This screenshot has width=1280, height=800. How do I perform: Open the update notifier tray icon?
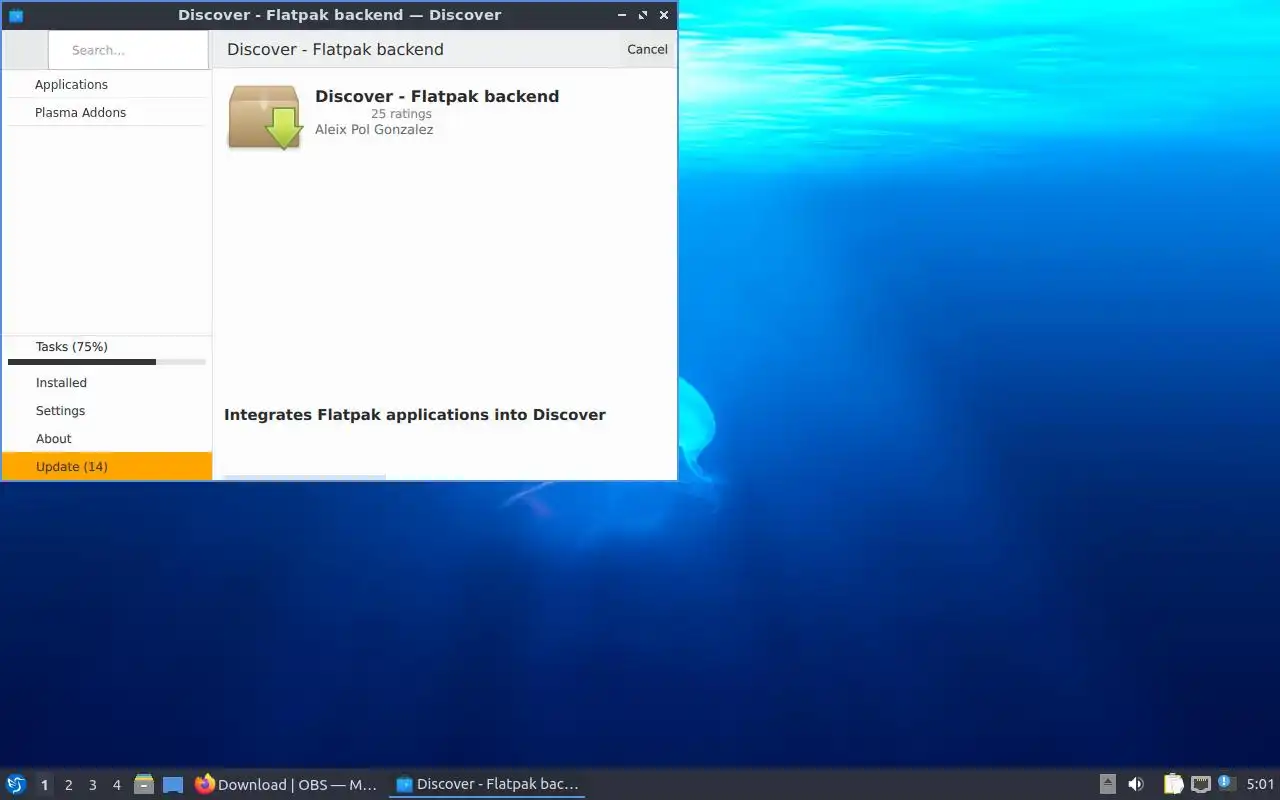coord(1227,784)
